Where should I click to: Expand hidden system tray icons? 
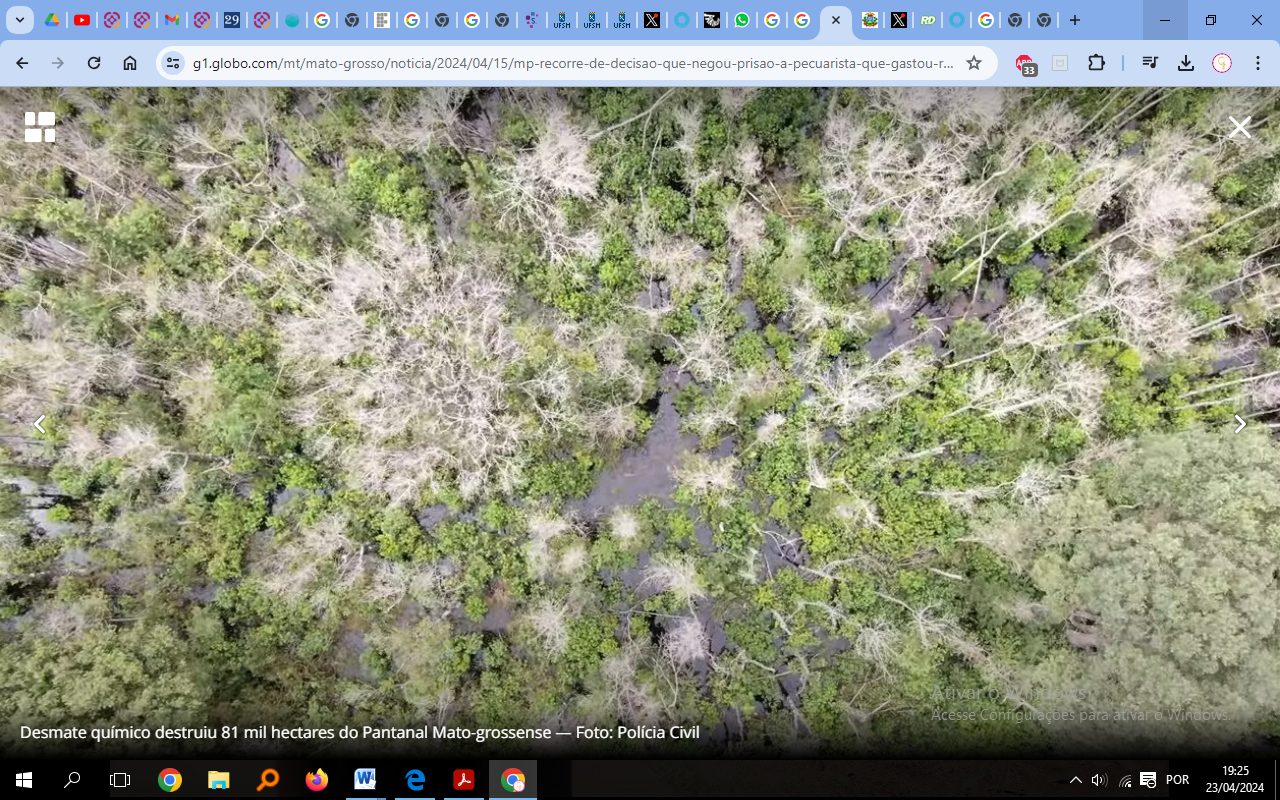(x=1076, y=780)
